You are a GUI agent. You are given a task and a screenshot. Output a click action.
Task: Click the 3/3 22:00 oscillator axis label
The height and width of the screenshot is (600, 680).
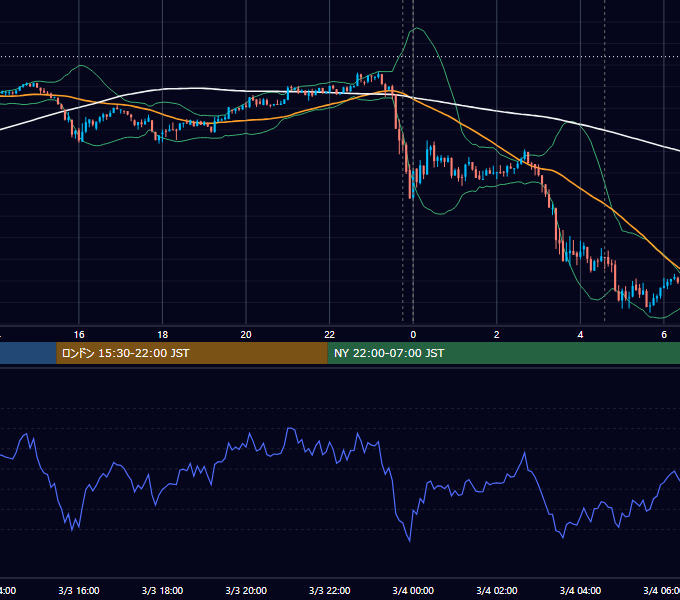click(x=330, y=591)
